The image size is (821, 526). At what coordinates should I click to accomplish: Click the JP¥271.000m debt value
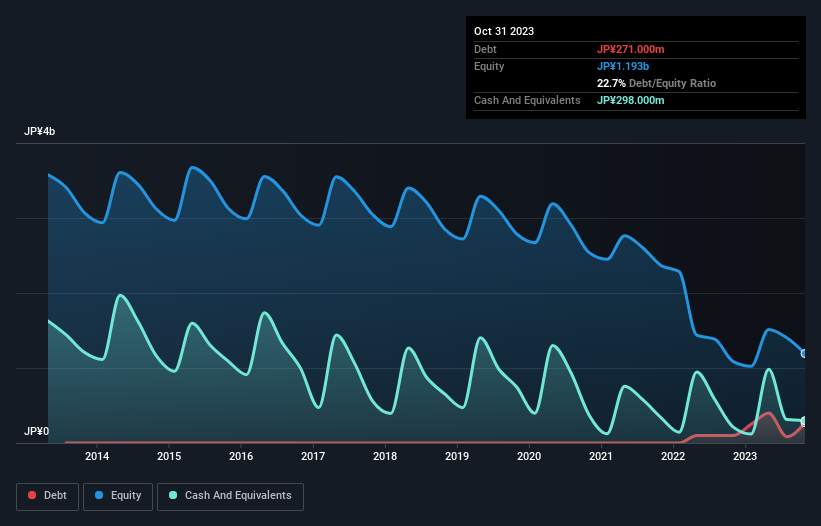pyautogui.click(x=630, y=49)
